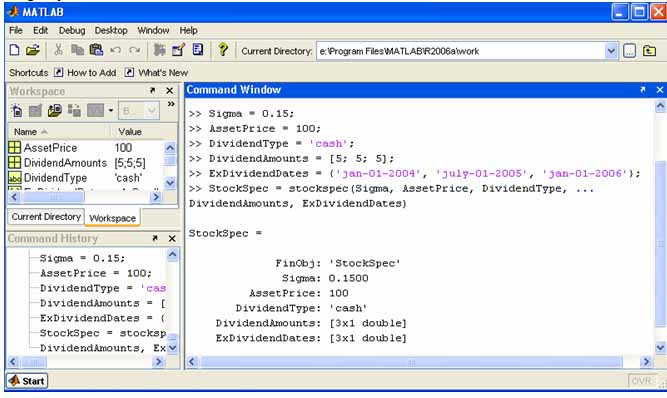Open Simulink via toolbar icon
The height and width of the screenshot is (398, 667).
pos(160,50)
